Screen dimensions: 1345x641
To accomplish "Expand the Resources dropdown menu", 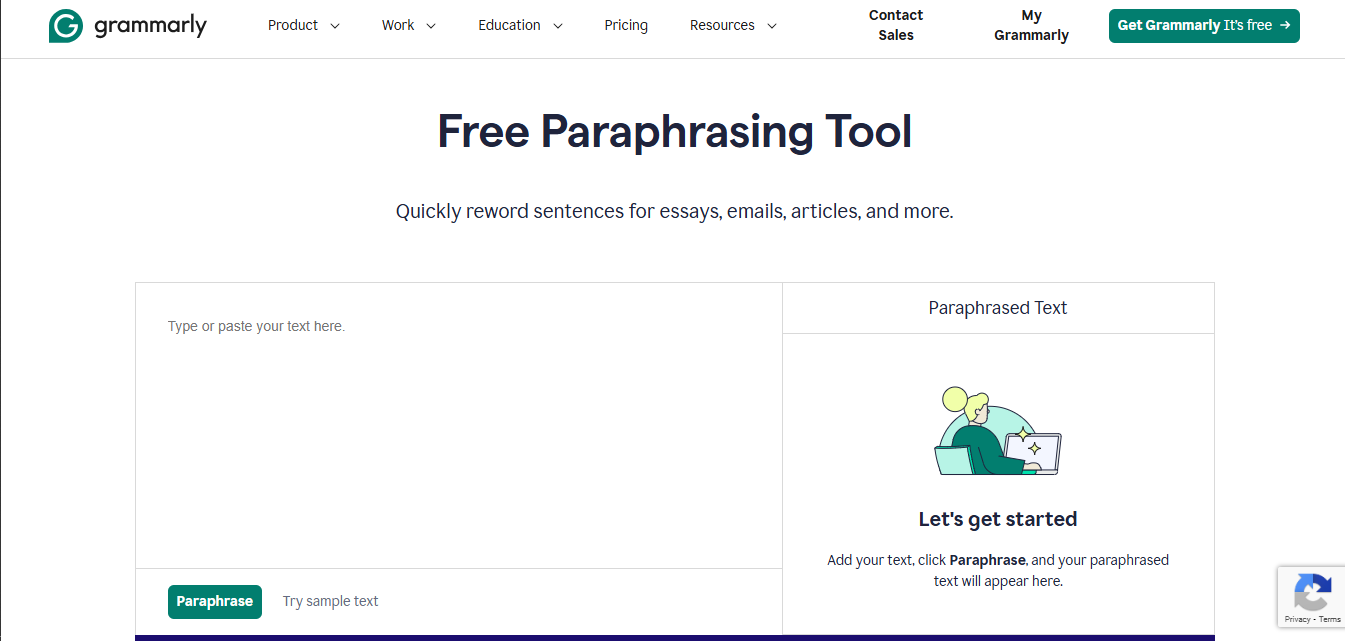I will click(x=734, y=25).
